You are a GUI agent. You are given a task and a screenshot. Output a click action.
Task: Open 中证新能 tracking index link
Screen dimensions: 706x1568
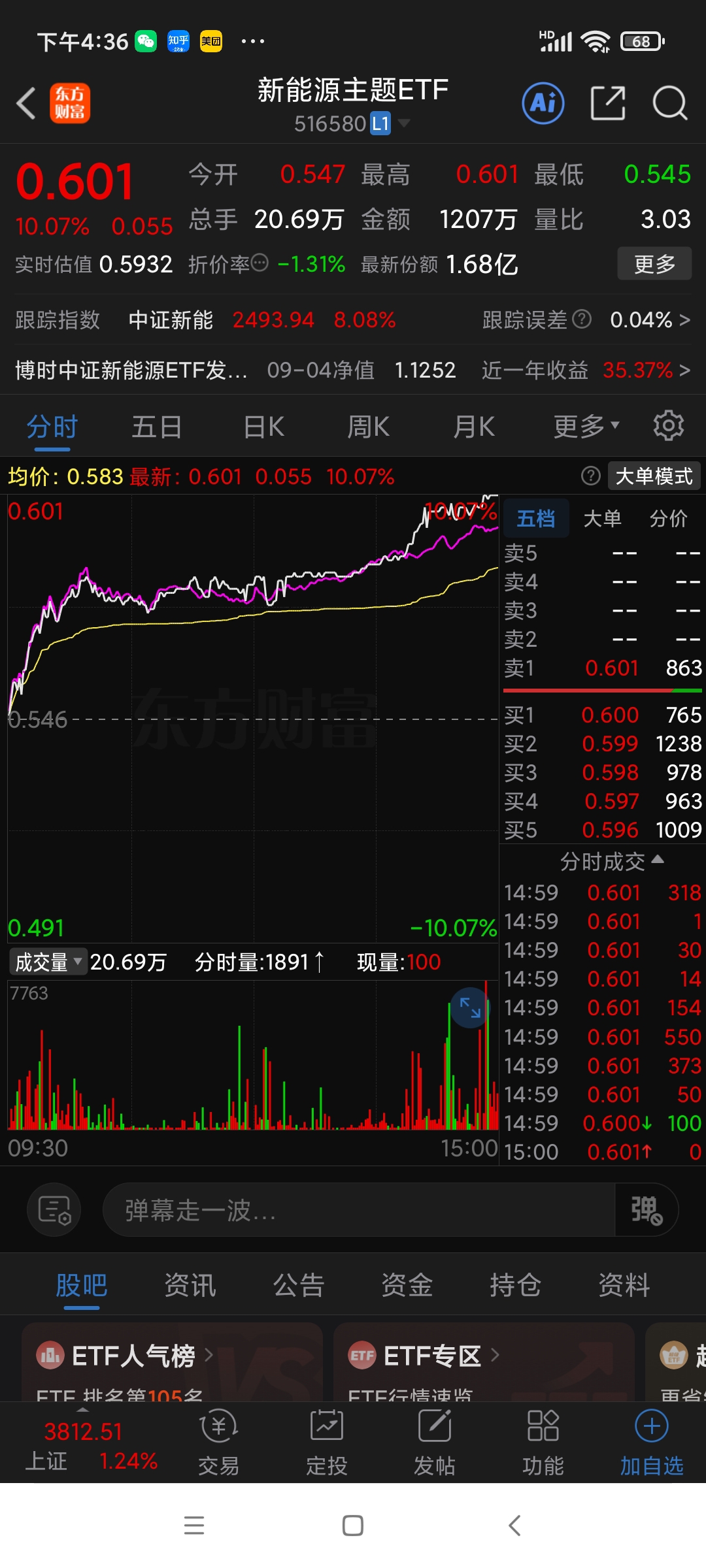click(171, 319)
